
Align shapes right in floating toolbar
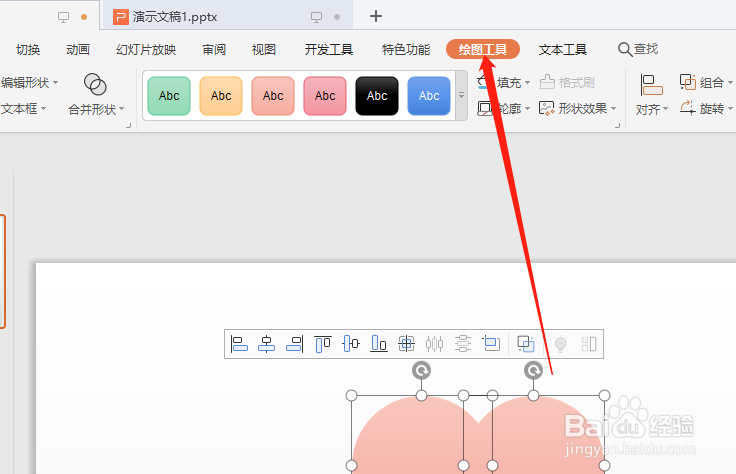pyautogui.click(x=295, y=344)
